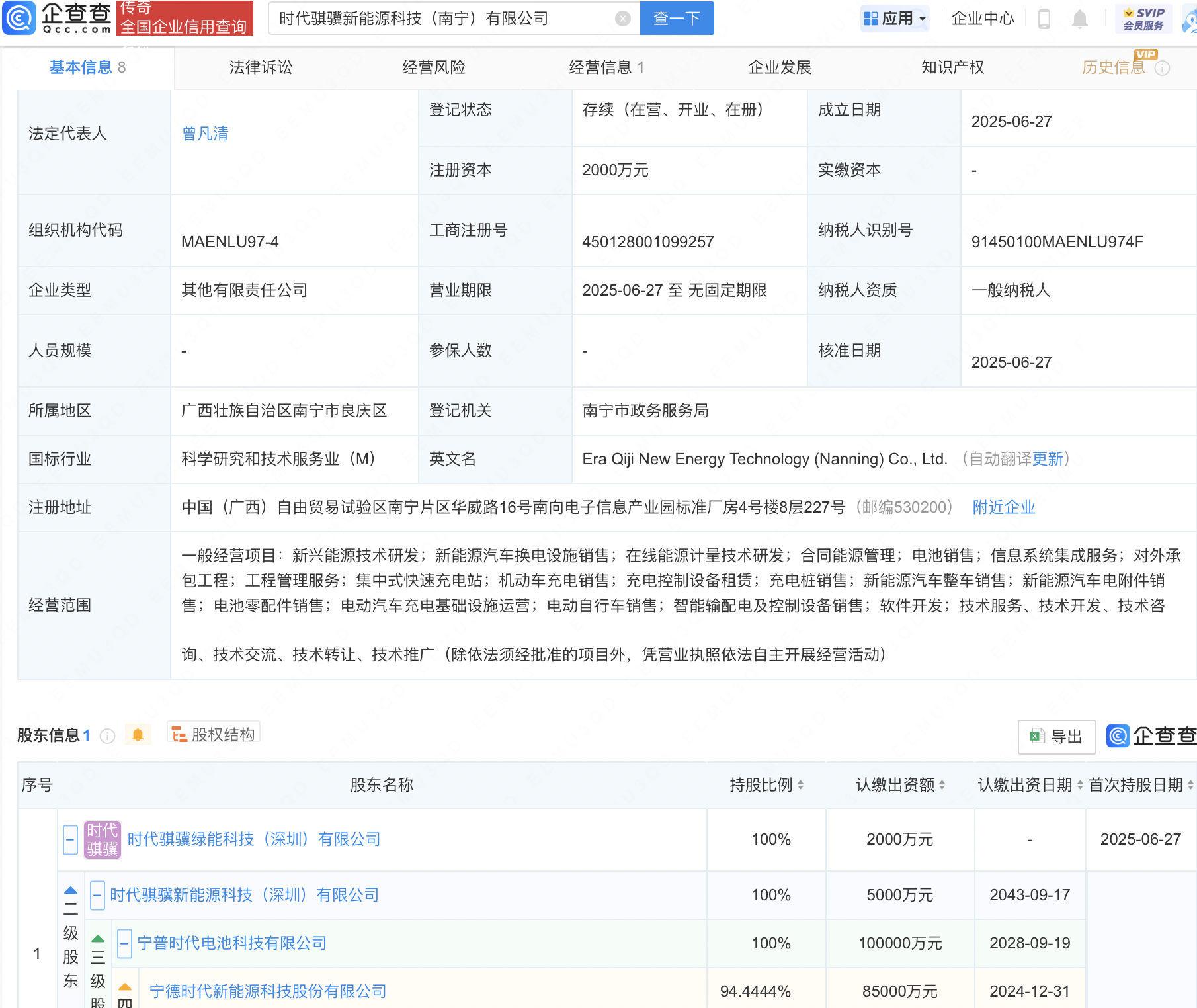Select the 2043-09-17 contribution date
Screen dimensions: 1197x1008
coord(1030,895)
